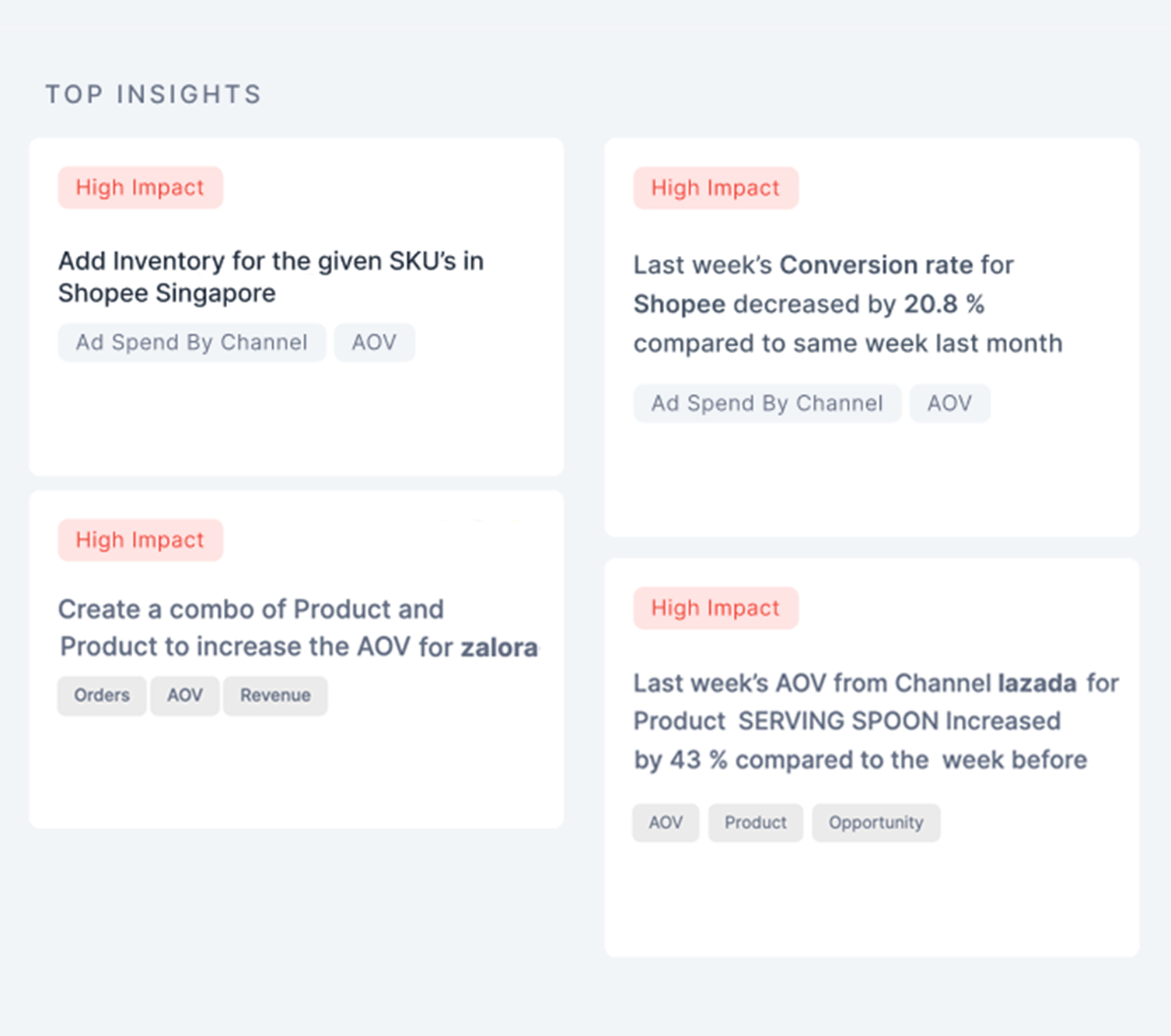1171x1036 pixels.
Task: Open the Shopee Conversion rate insight text
Action: click(x=848, y=304)
